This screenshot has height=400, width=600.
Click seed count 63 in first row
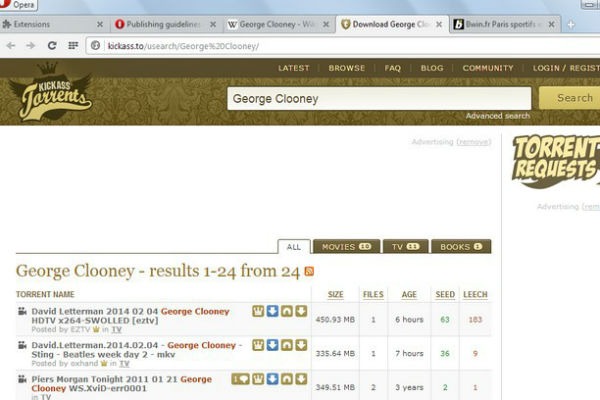pos(445,320)
